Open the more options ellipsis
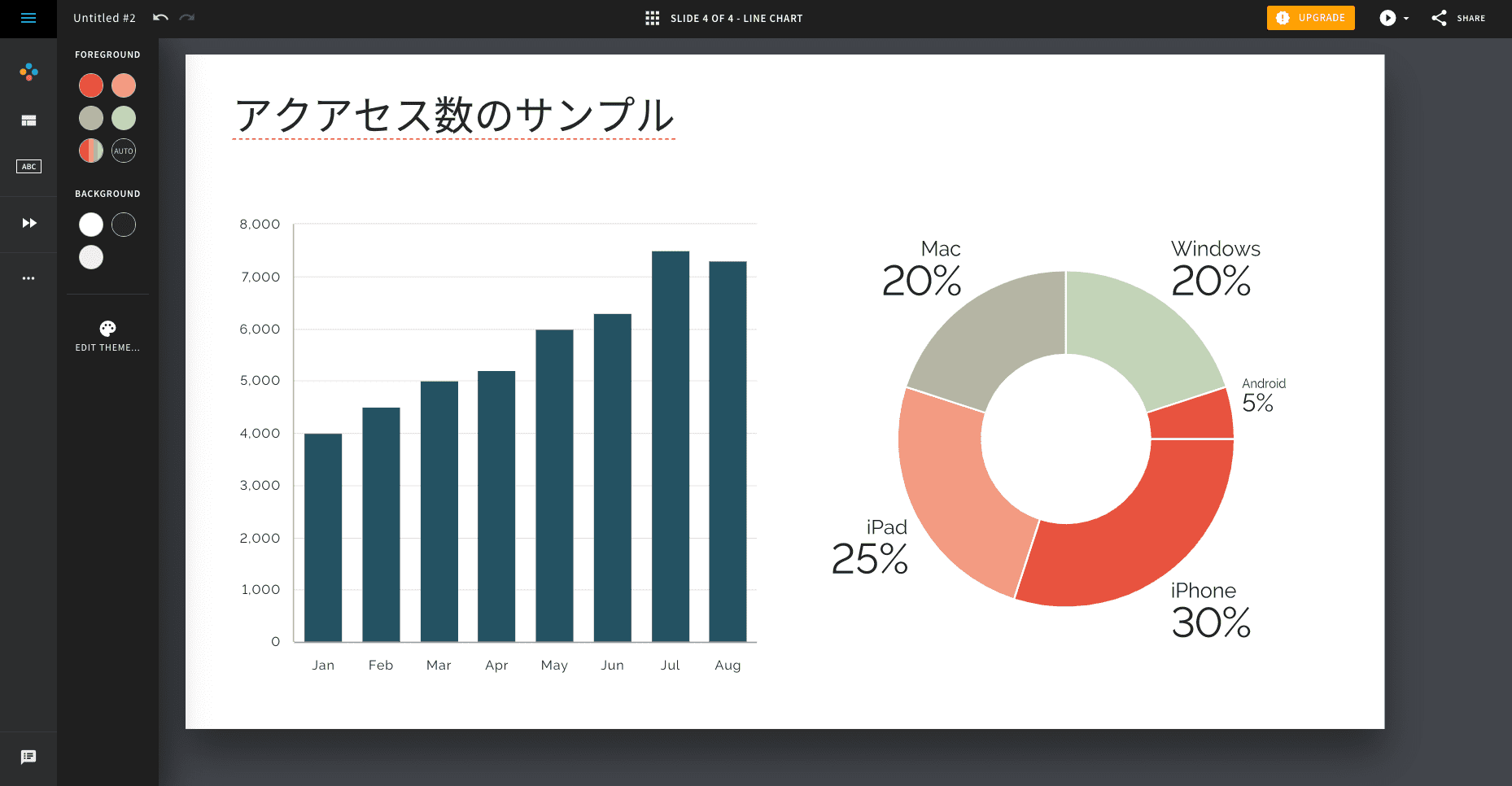This screenshot has height=786, width=1512. (x=28, y=278)
